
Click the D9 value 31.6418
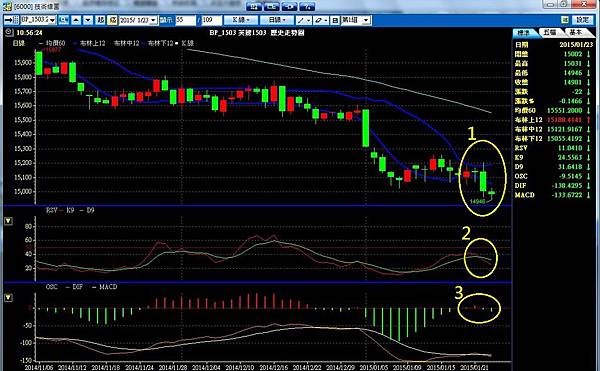pyautogui.click(x=570, y=167)
